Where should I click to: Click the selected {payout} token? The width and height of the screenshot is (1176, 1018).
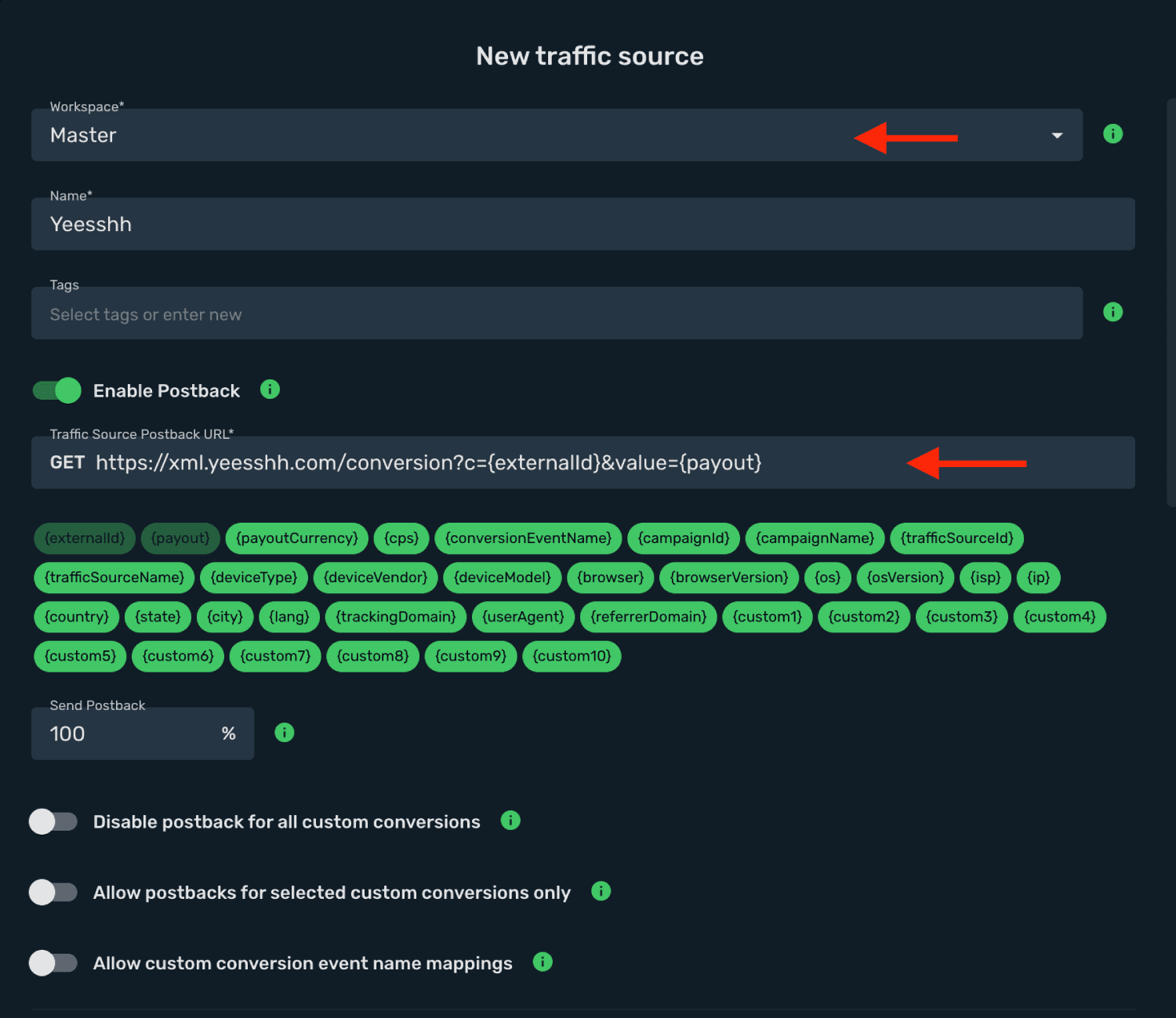180,538
